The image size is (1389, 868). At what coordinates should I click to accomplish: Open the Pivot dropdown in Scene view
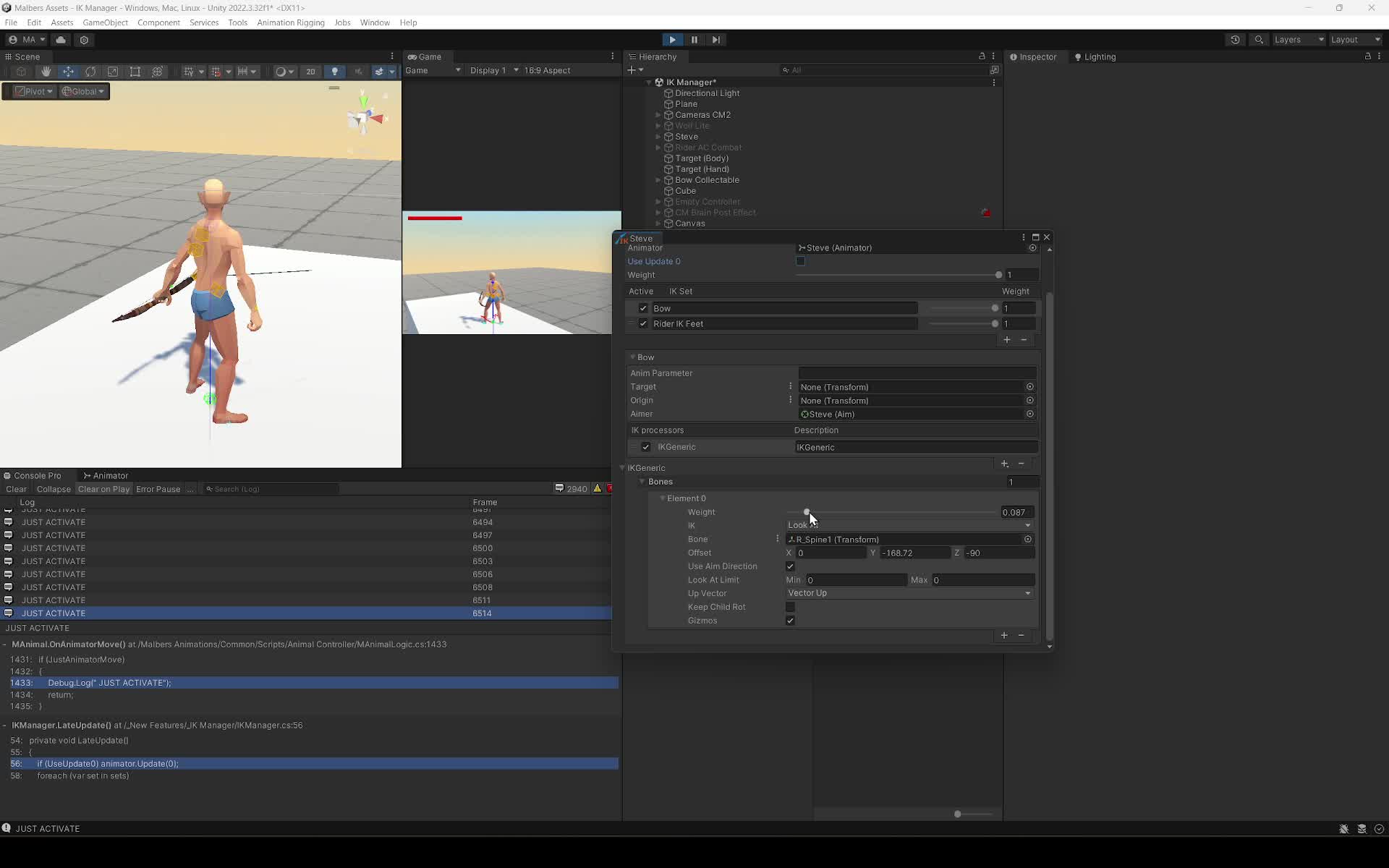pos(32,91)
